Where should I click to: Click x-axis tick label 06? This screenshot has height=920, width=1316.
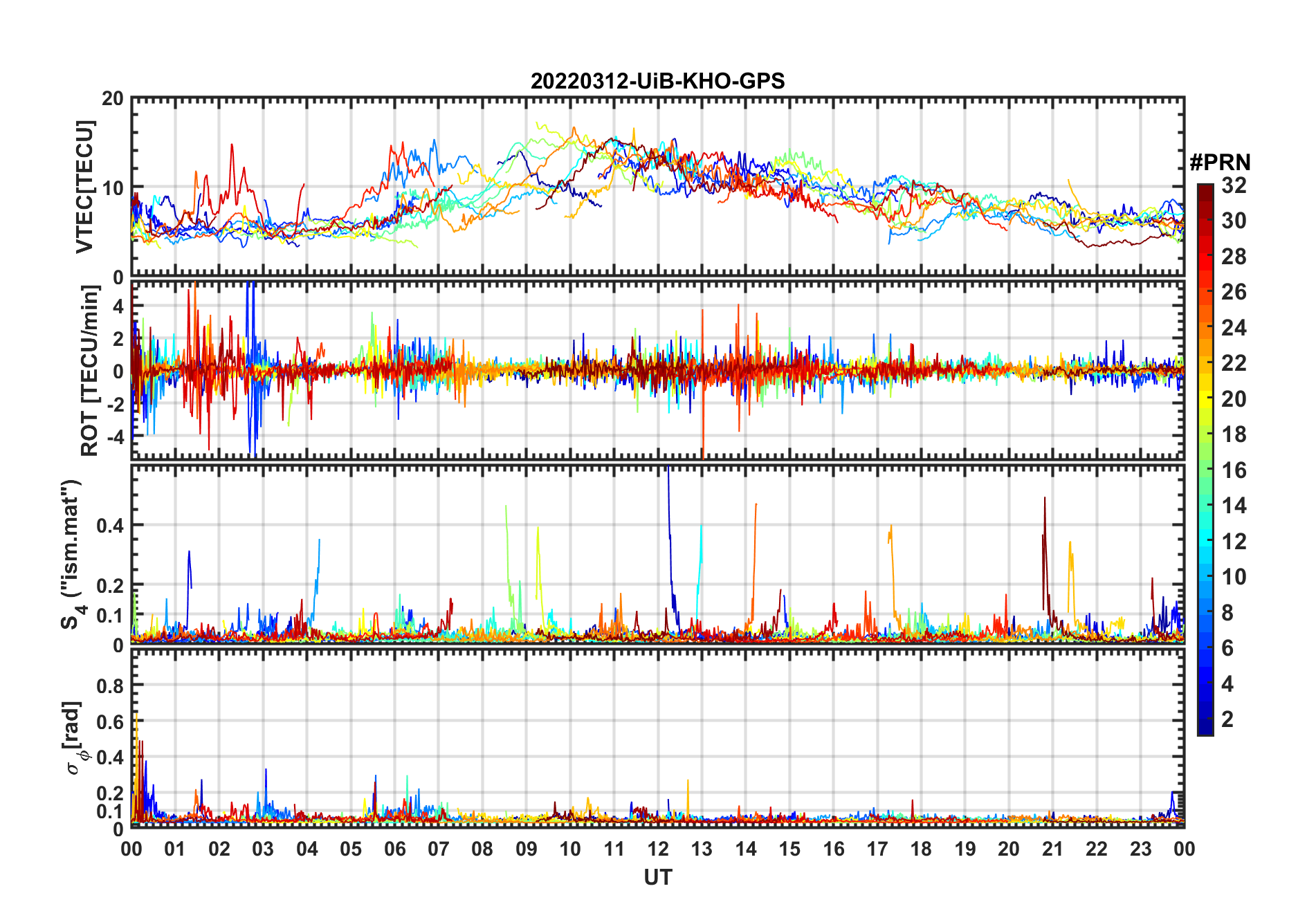(394, 849)
